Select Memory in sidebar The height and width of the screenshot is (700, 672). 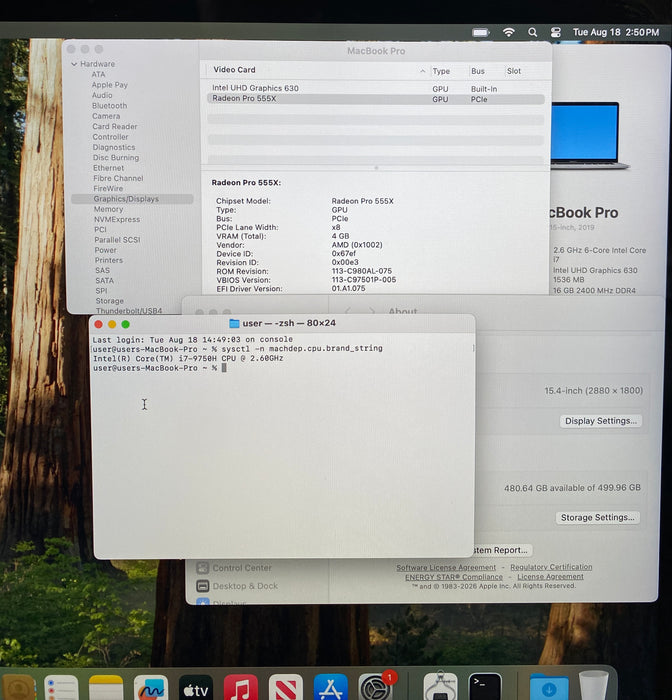(x=108, y=209)
